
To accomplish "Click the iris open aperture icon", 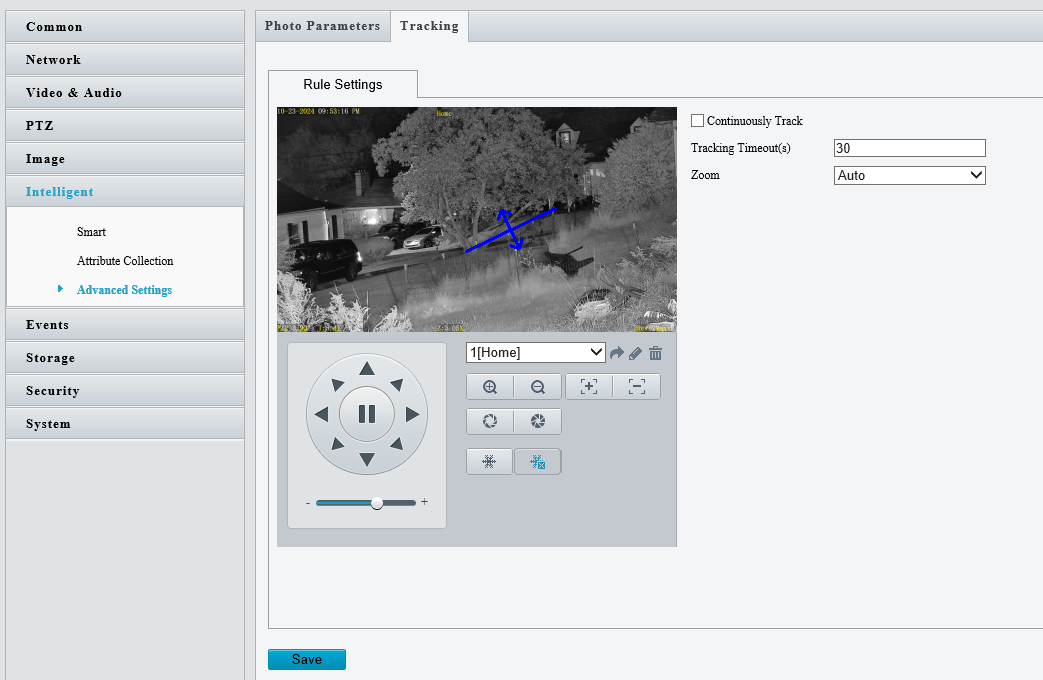I will click(x=490, y=421).
